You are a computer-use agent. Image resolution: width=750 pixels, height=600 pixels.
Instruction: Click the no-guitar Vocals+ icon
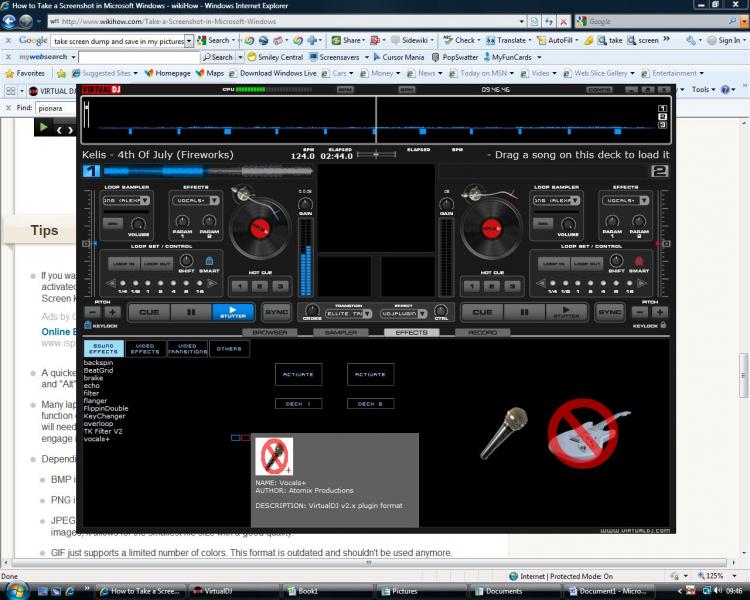click(581, 430)
